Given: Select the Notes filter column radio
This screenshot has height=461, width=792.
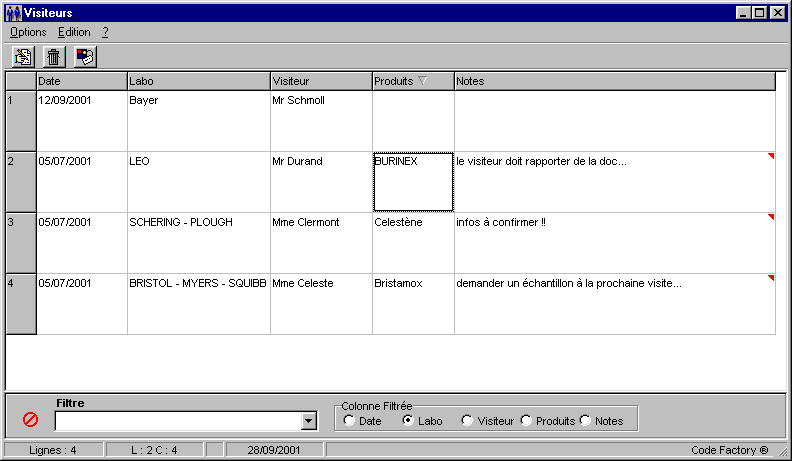Looking at the screenshot, I should (585, 421).
